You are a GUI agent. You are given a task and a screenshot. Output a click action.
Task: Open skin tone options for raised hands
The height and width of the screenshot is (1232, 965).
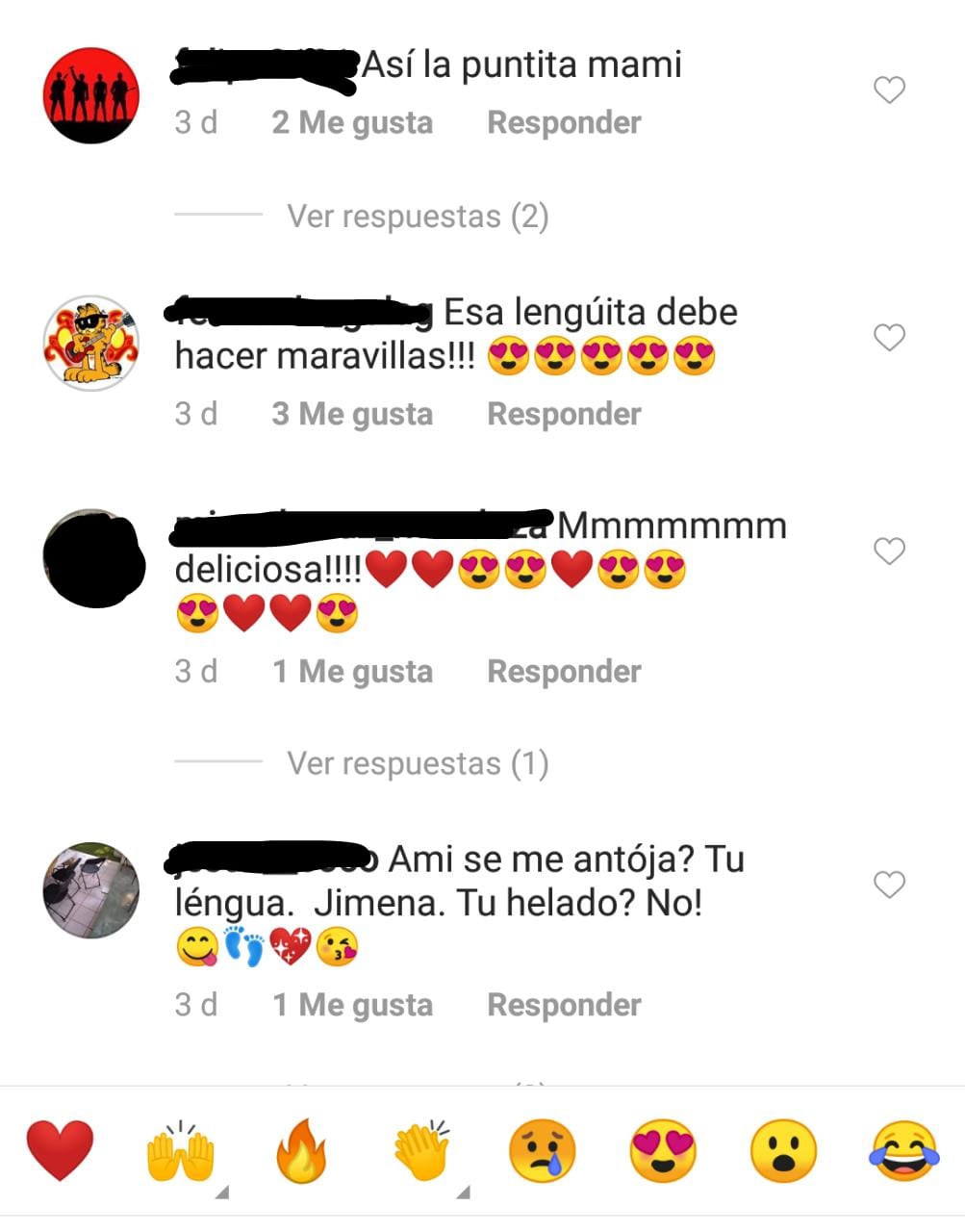pos(222,1193)
